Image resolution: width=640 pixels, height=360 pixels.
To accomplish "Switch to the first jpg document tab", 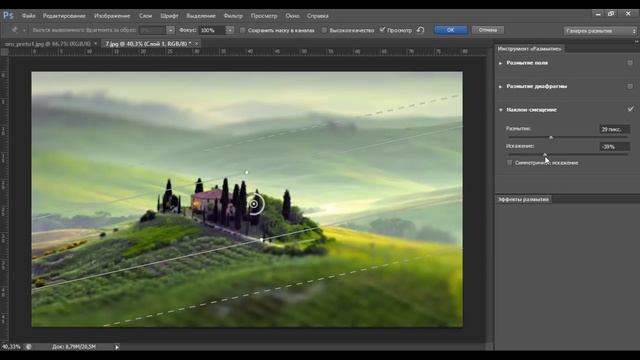I will (48, 43).
